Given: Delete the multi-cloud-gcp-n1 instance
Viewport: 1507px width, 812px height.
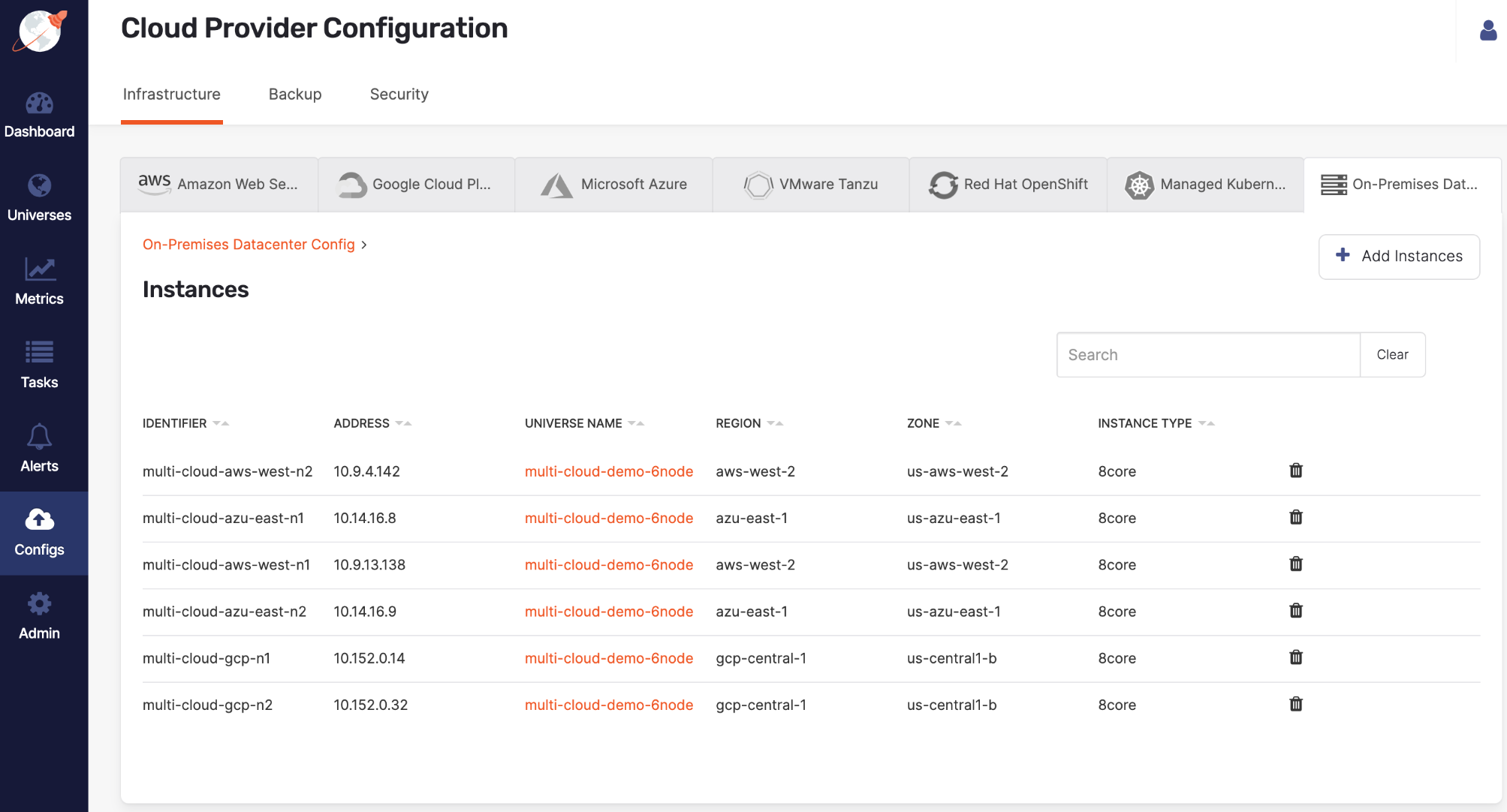Looking at the screenshot, I should pyautogui.click(x=1296, y=657).
